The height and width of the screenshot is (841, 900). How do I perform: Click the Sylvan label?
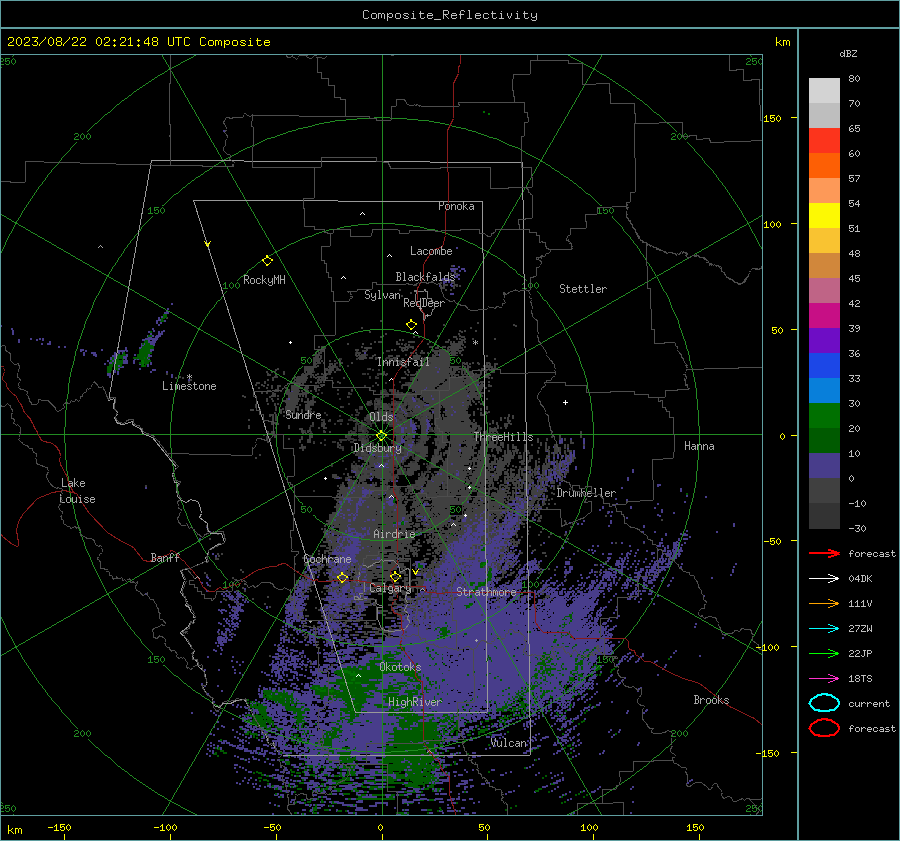pyautogui.click(x=382, y=295)
